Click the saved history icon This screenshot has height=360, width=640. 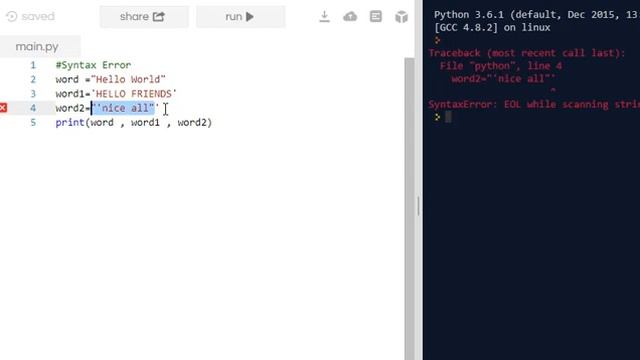11,16
